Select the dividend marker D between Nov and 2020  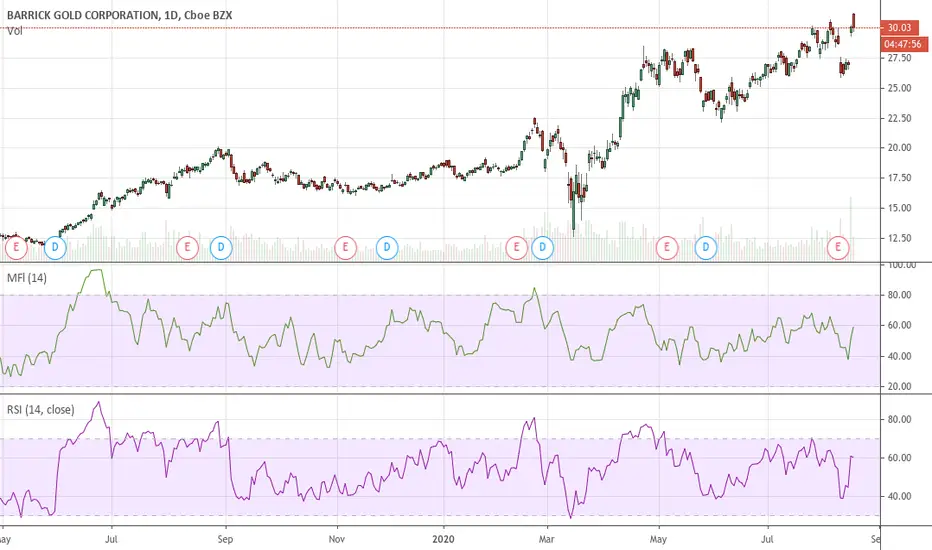(387, 247)
